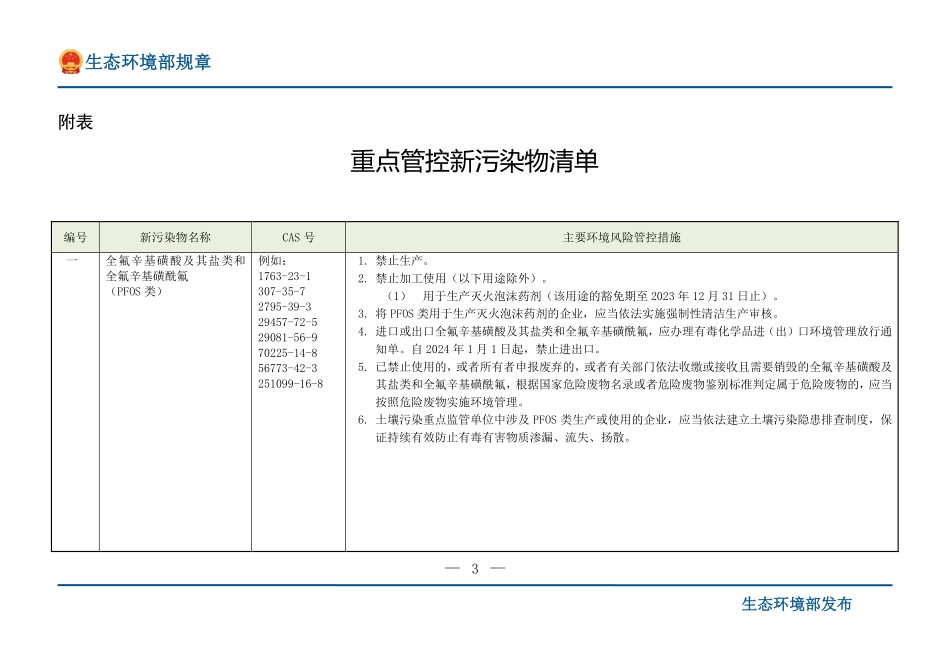Click the 禁止生产 measure item

394,260
